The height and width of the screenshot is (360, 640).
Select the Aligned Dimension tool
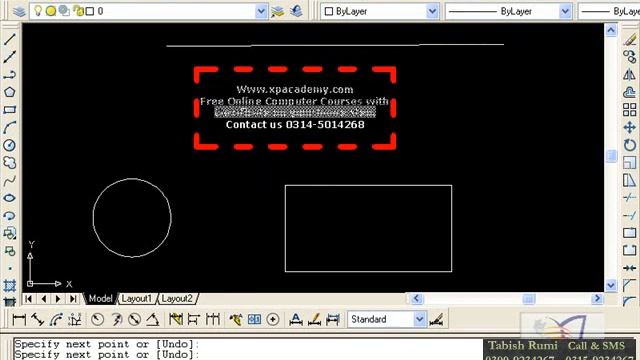coord(38,319)
